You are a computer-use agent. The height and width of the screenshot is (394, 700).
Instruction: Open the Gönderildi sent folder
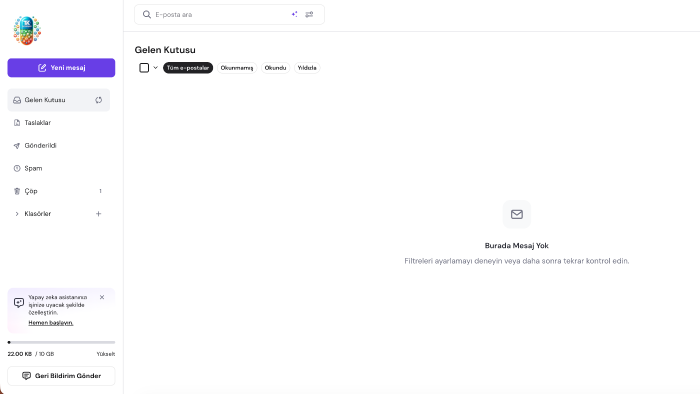click(58, 145)
